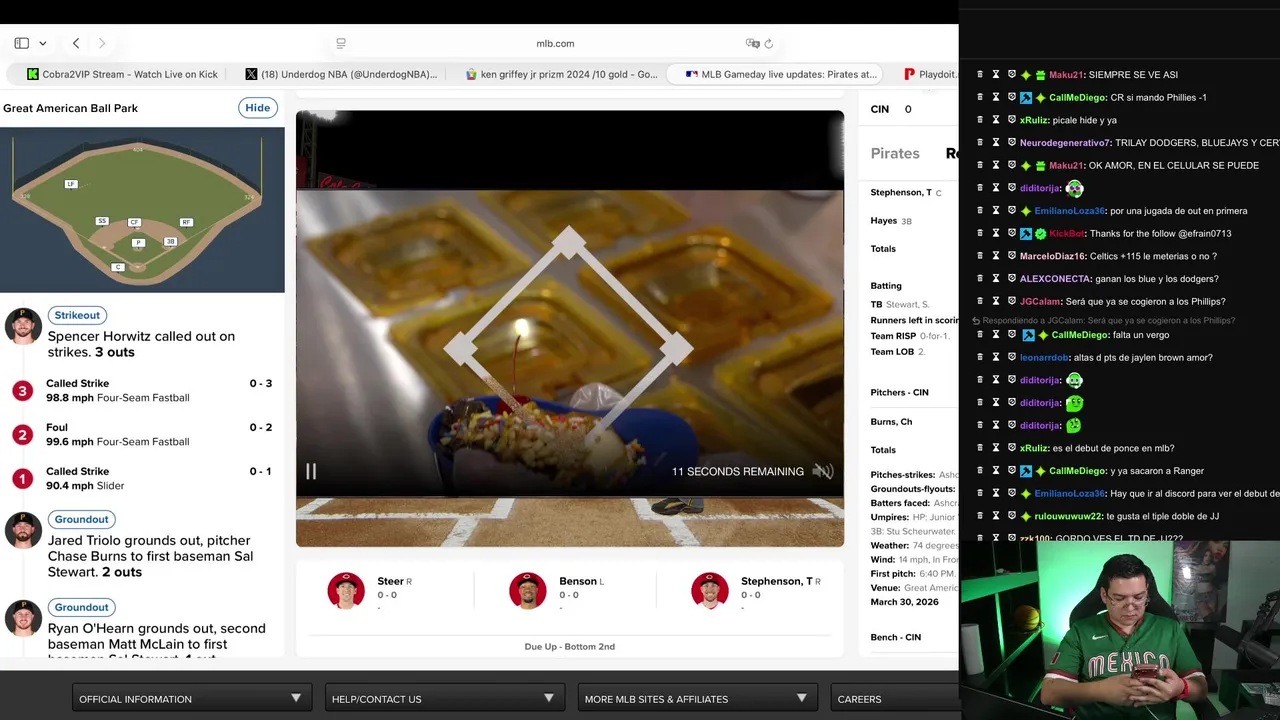This screenshot has width=1280, height=720.
Task: Select pitch 3 Called Strike circle
Action: click(22, 391)
